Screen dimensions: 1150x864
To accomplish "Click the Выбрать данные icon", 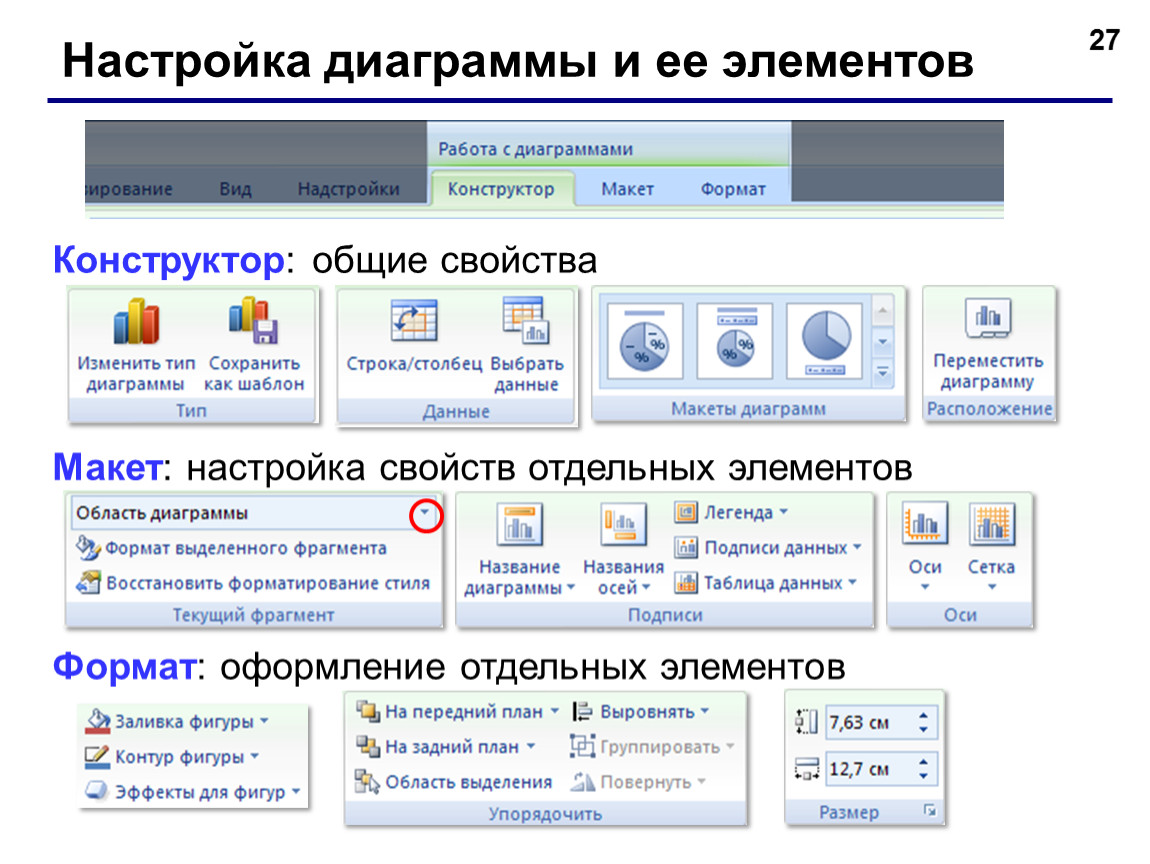I will 526,321.
